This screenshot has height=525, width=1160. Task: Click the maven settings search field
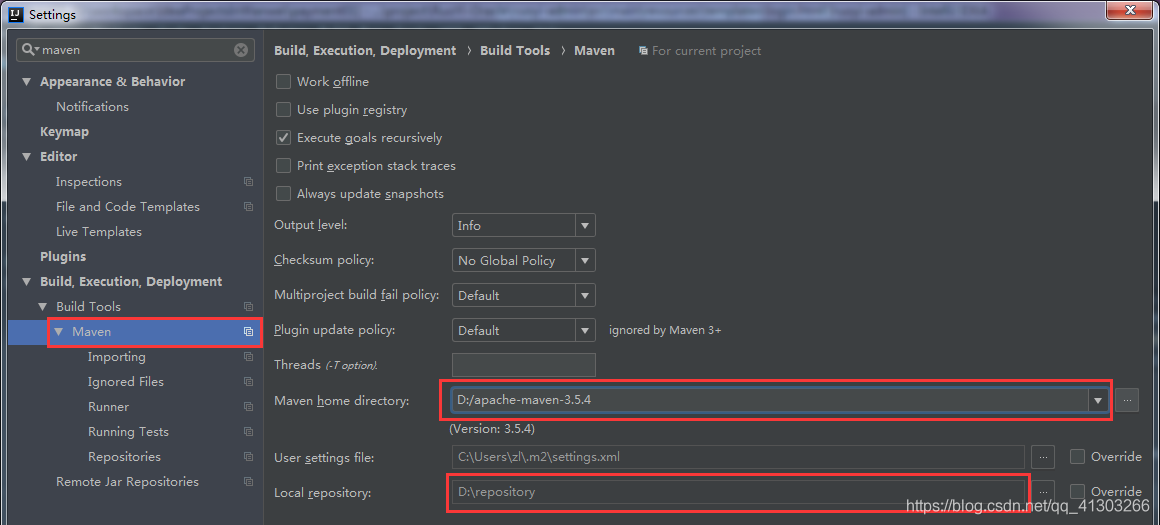[x=135, y=50]
